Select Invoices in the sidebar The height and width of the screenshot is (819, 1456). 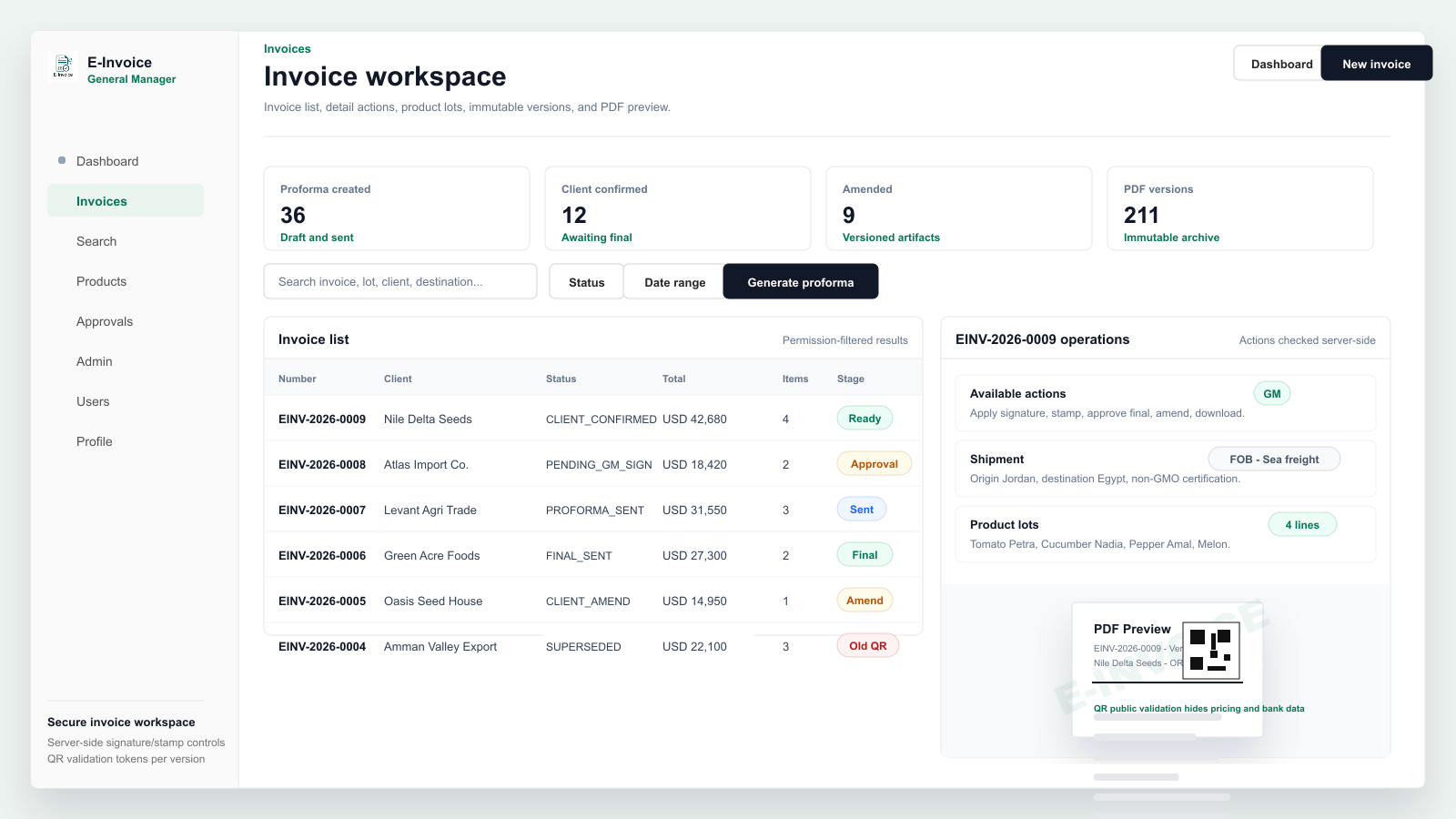point(126,201)
